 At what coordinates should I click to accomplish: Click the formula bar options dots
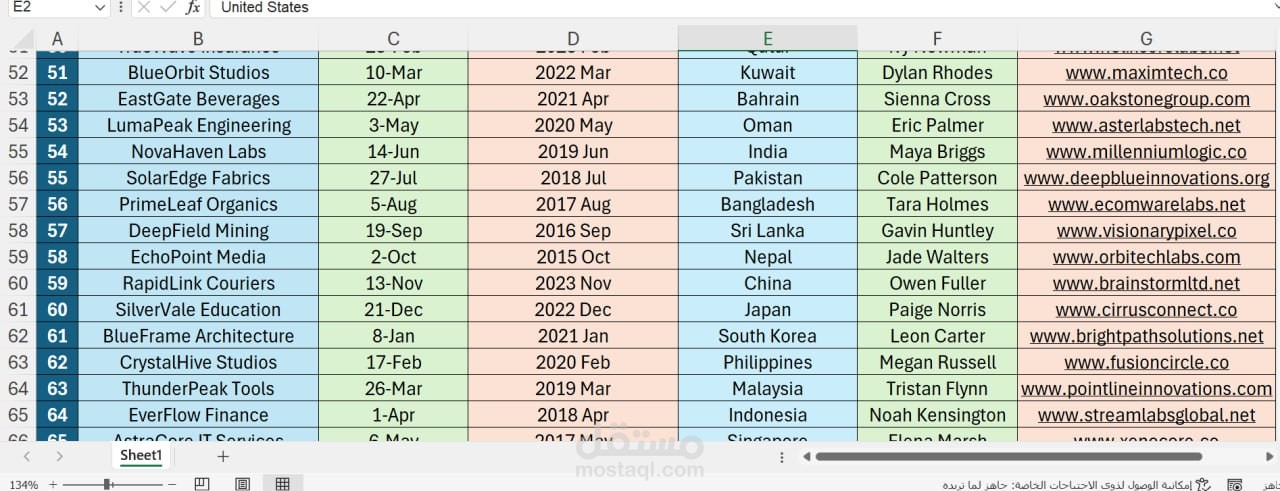pyautogui.click(x=121, y=8)
